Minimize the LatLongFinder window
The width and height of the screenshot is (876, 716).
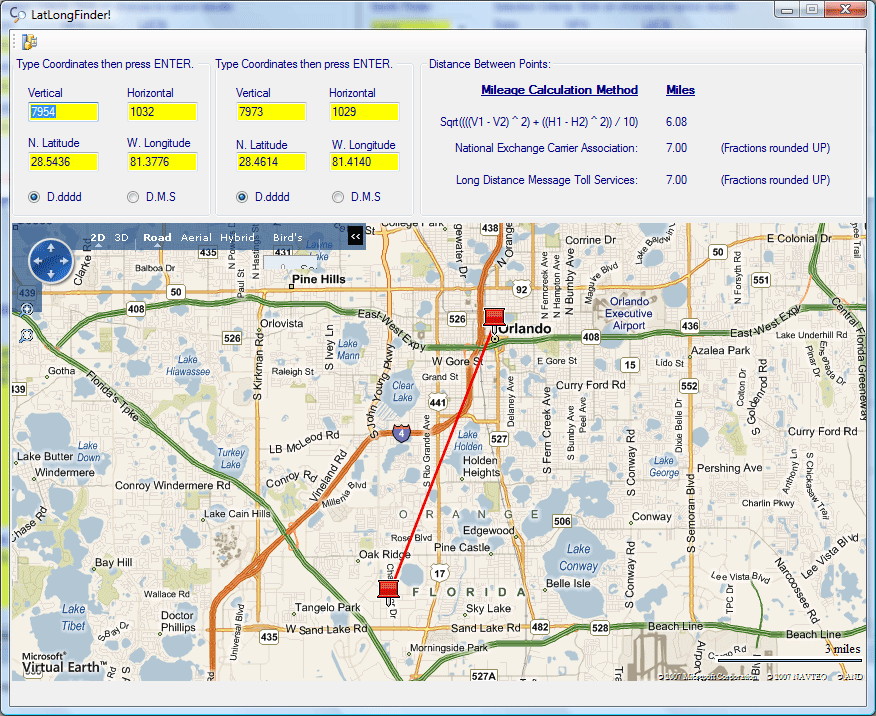click(x=787, y=10)
